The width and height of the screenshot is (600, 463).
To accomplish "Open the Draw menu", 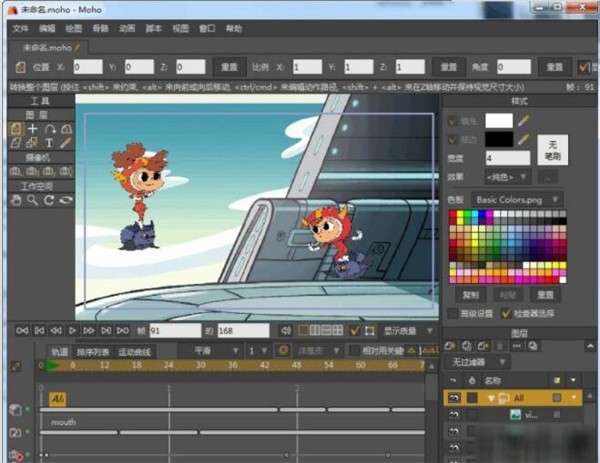I will 73,29.
